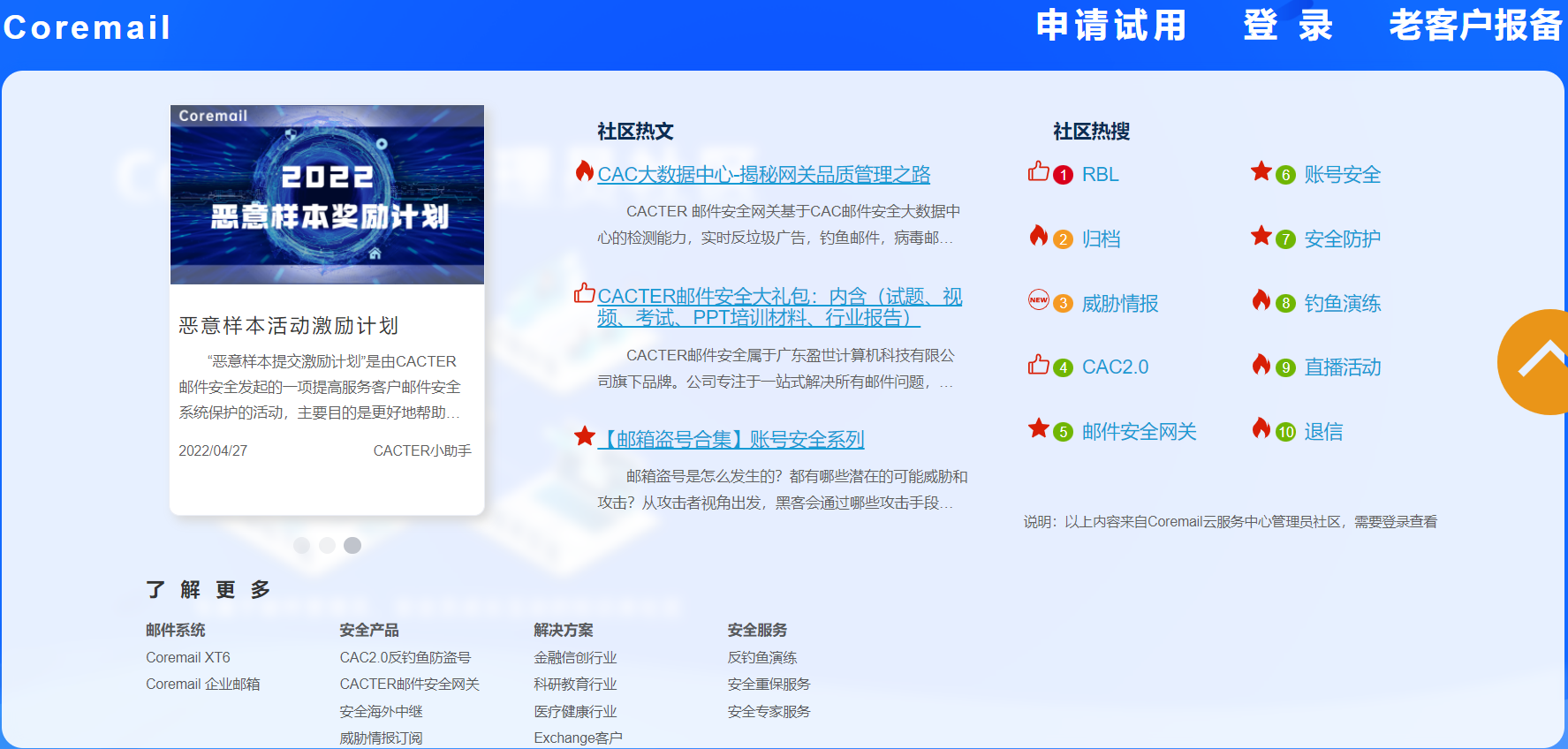
Task: Select the second carousel indicator dot
Action: coord(327,546)
